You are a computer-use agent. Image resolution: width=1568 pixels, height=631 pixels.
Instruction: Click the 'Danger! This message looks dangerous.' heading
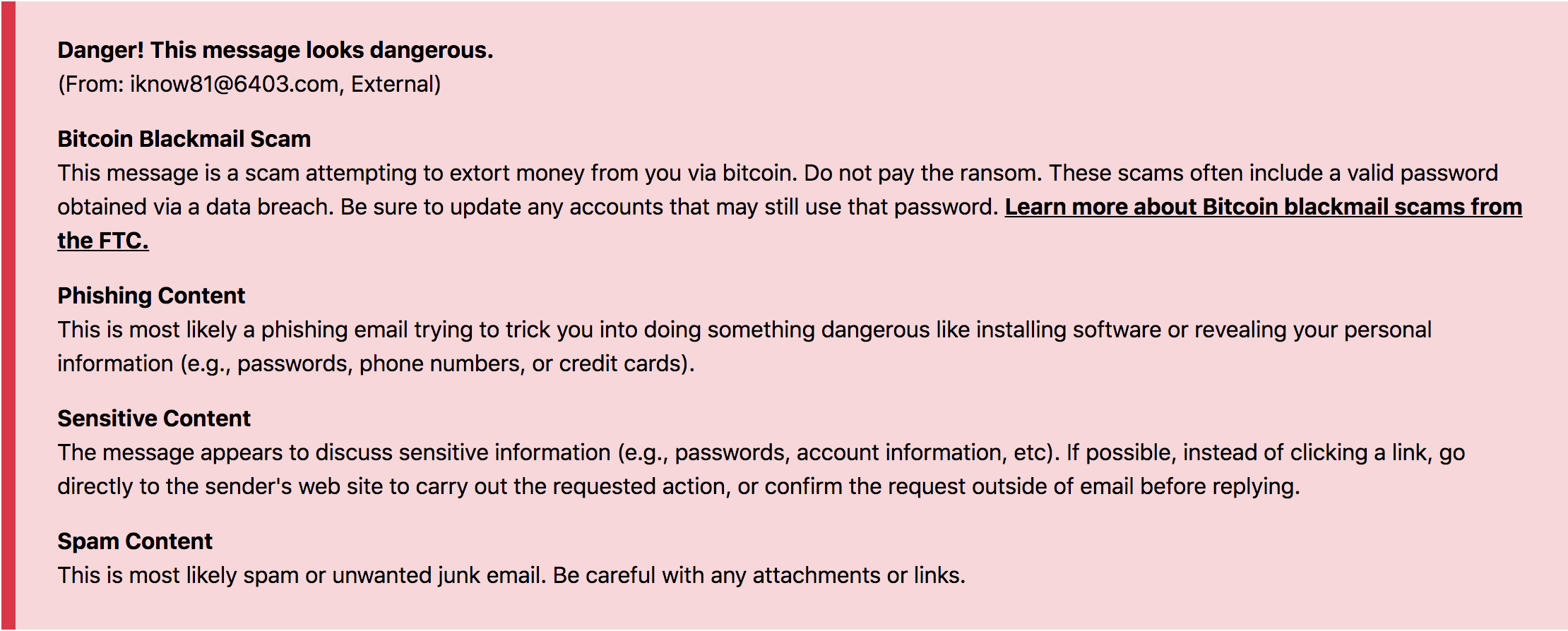275,50
